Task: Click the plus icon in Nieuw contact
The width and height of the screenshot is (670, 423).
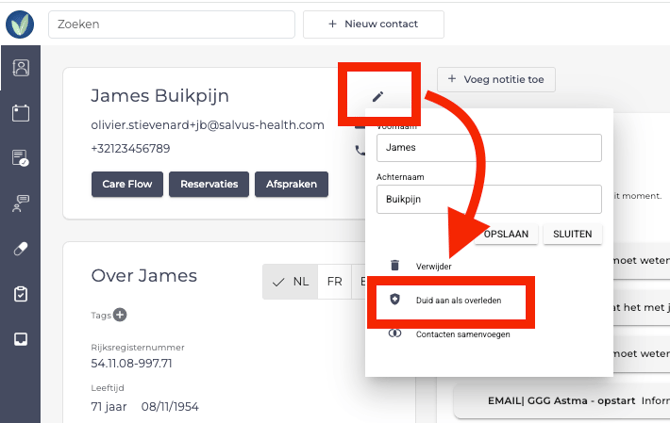Action: click(332, 24)
